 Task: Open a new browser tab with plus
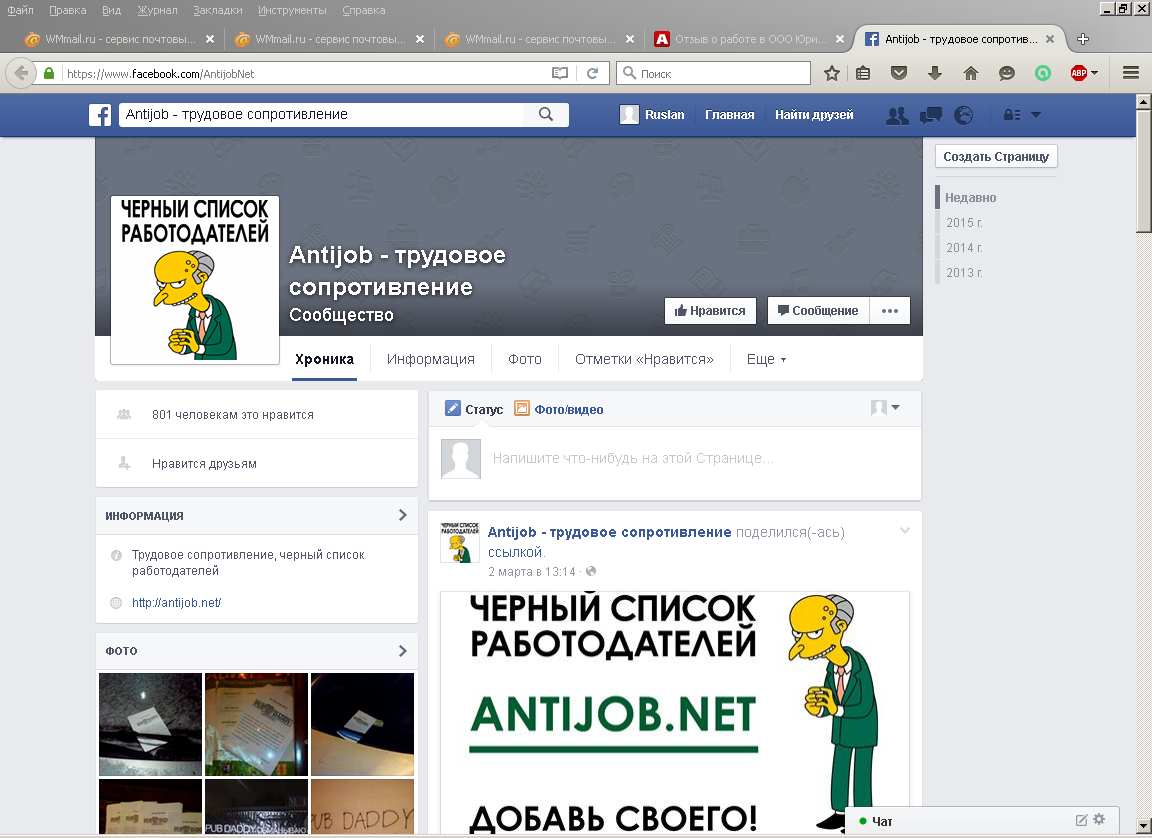(1083, 39)
